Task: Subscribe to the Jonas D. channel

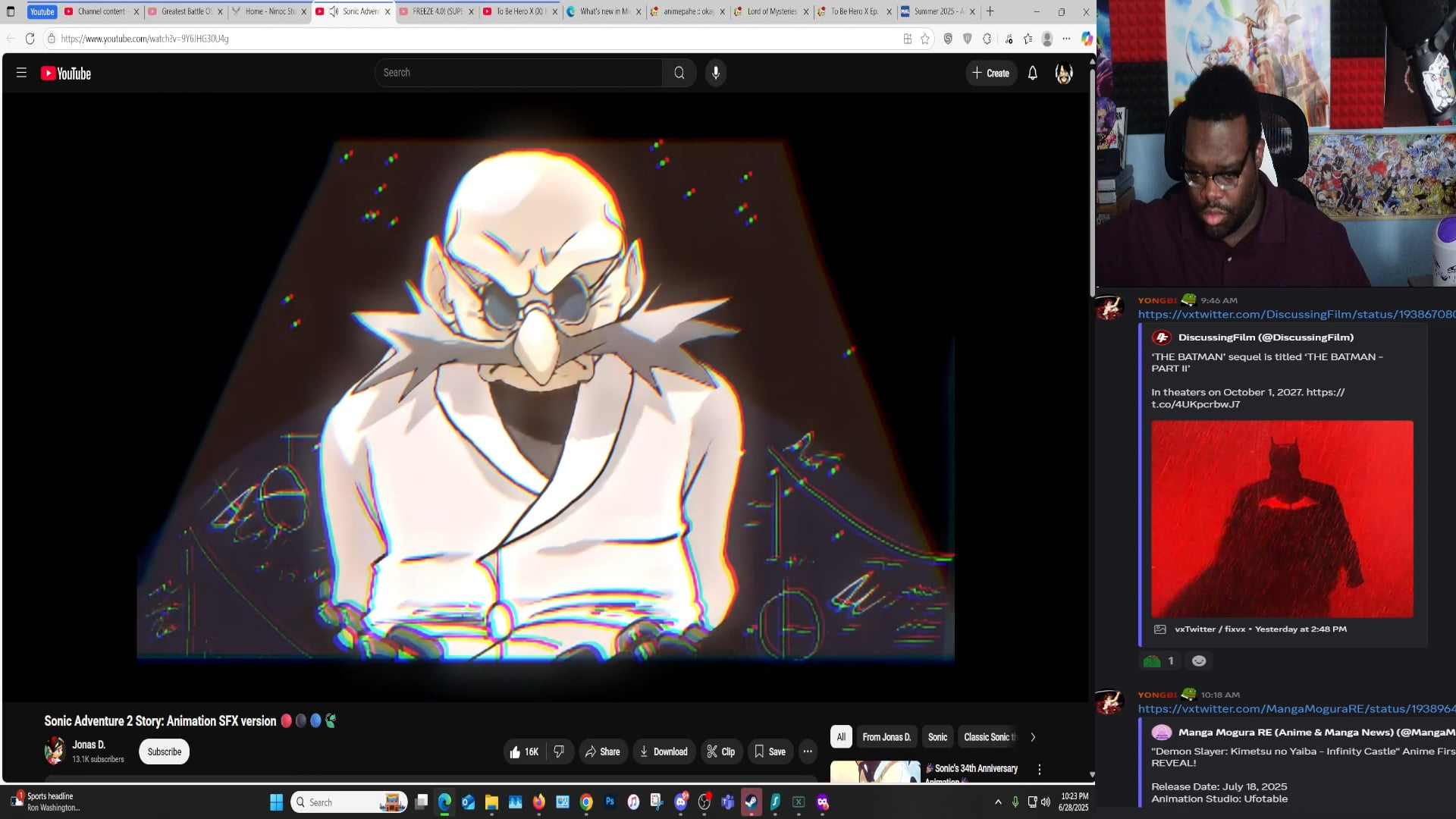Action: pyautogui.click(x=165, y=752)
